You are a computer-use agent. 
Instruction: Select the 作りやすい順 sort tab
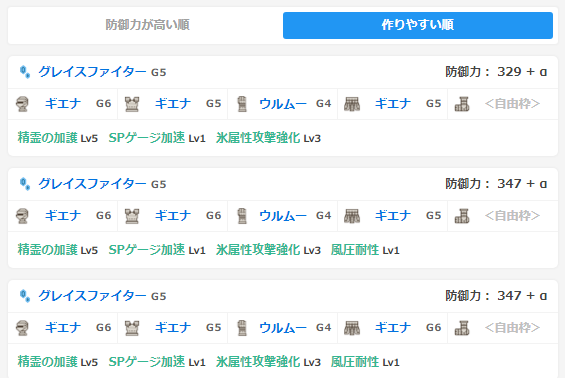pyautogui.click(x=418, y=25)
